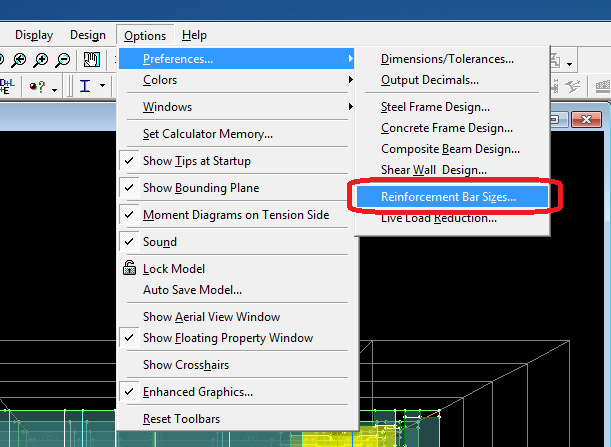Toggle the Sound option
Image resolution: width=611 pixels, height=447 pixels.
[237, 242]
